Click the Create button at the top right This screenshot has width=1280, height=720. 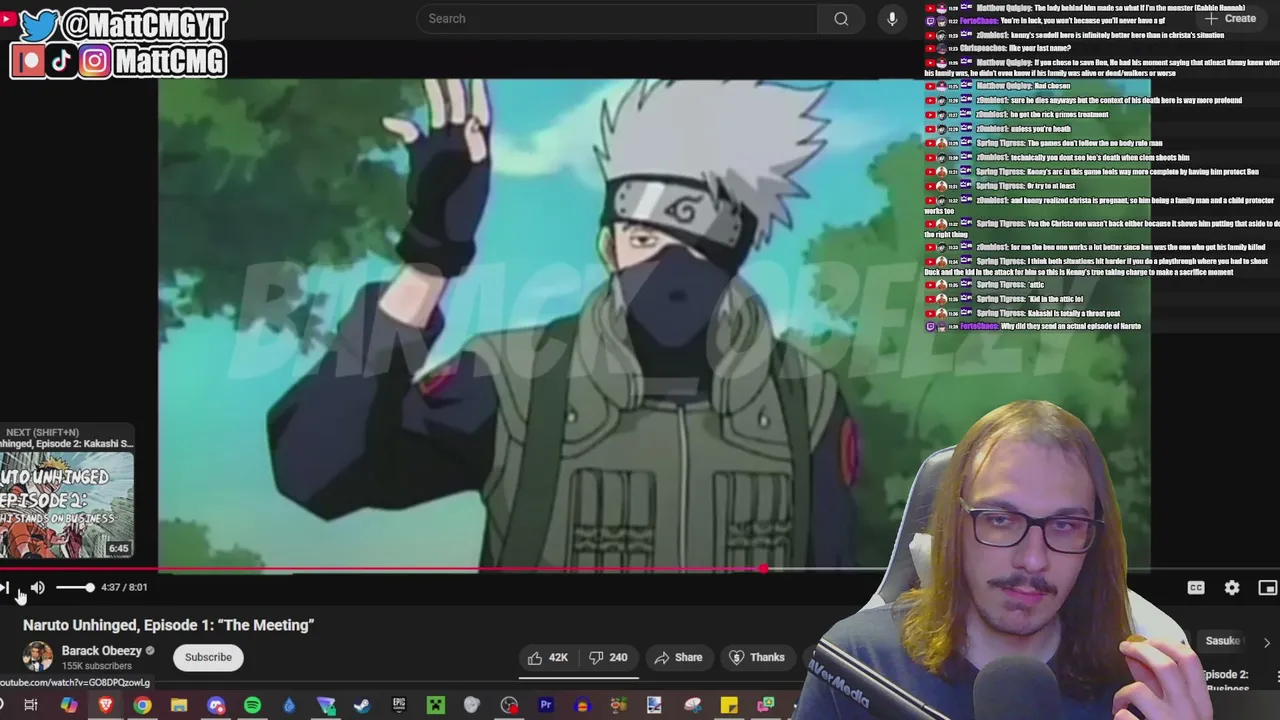coord(1230,18)
